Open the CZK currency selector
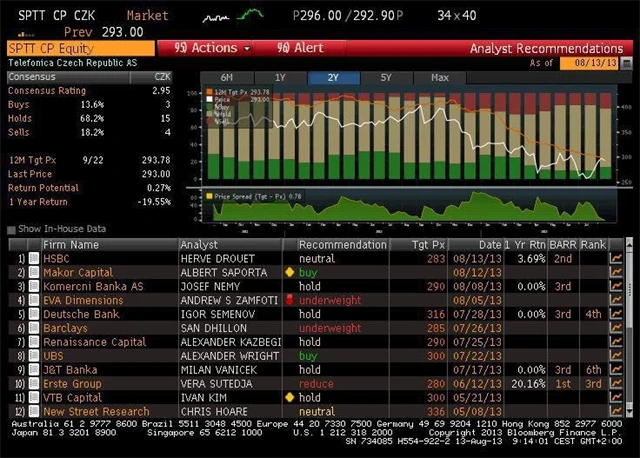Image resolution: width=640 pixels, height=458 pixels. [161, 76]
